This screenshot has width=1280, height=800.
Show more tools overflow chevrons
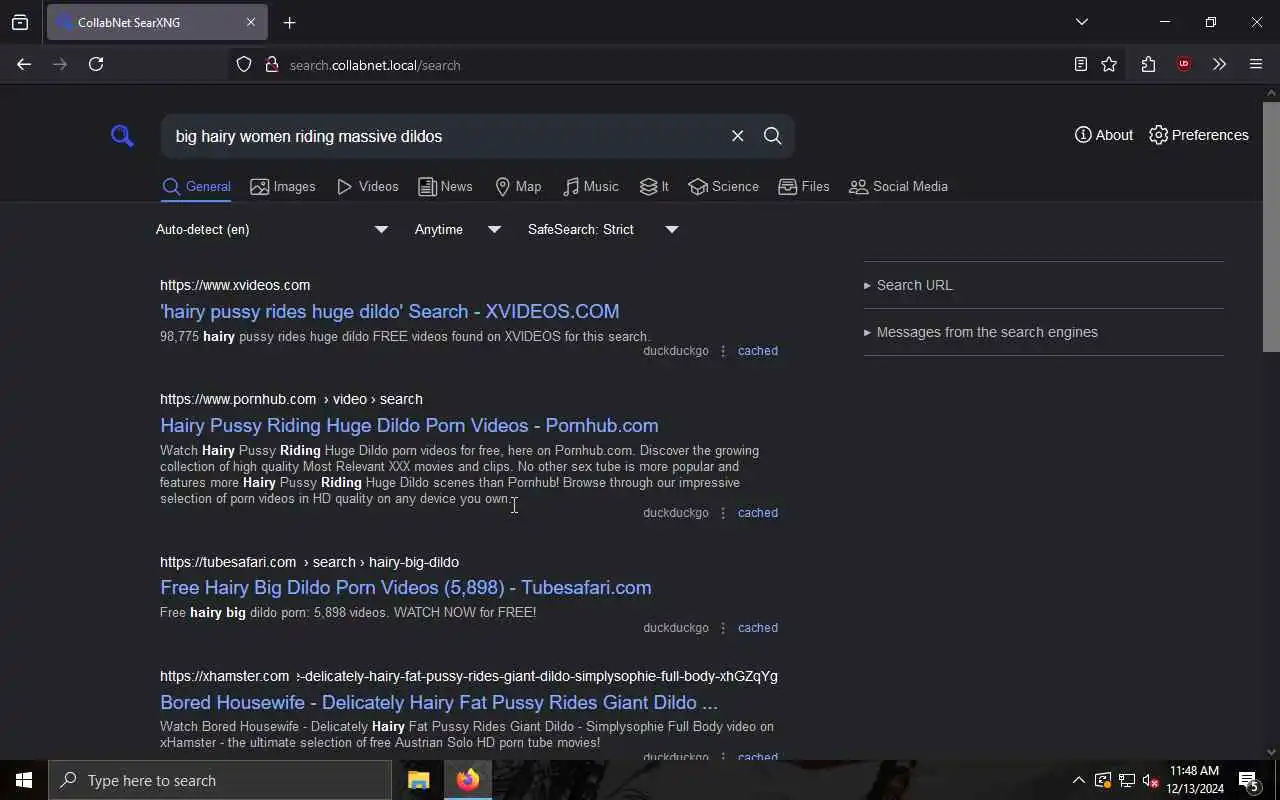click(x=1219, y=64)
